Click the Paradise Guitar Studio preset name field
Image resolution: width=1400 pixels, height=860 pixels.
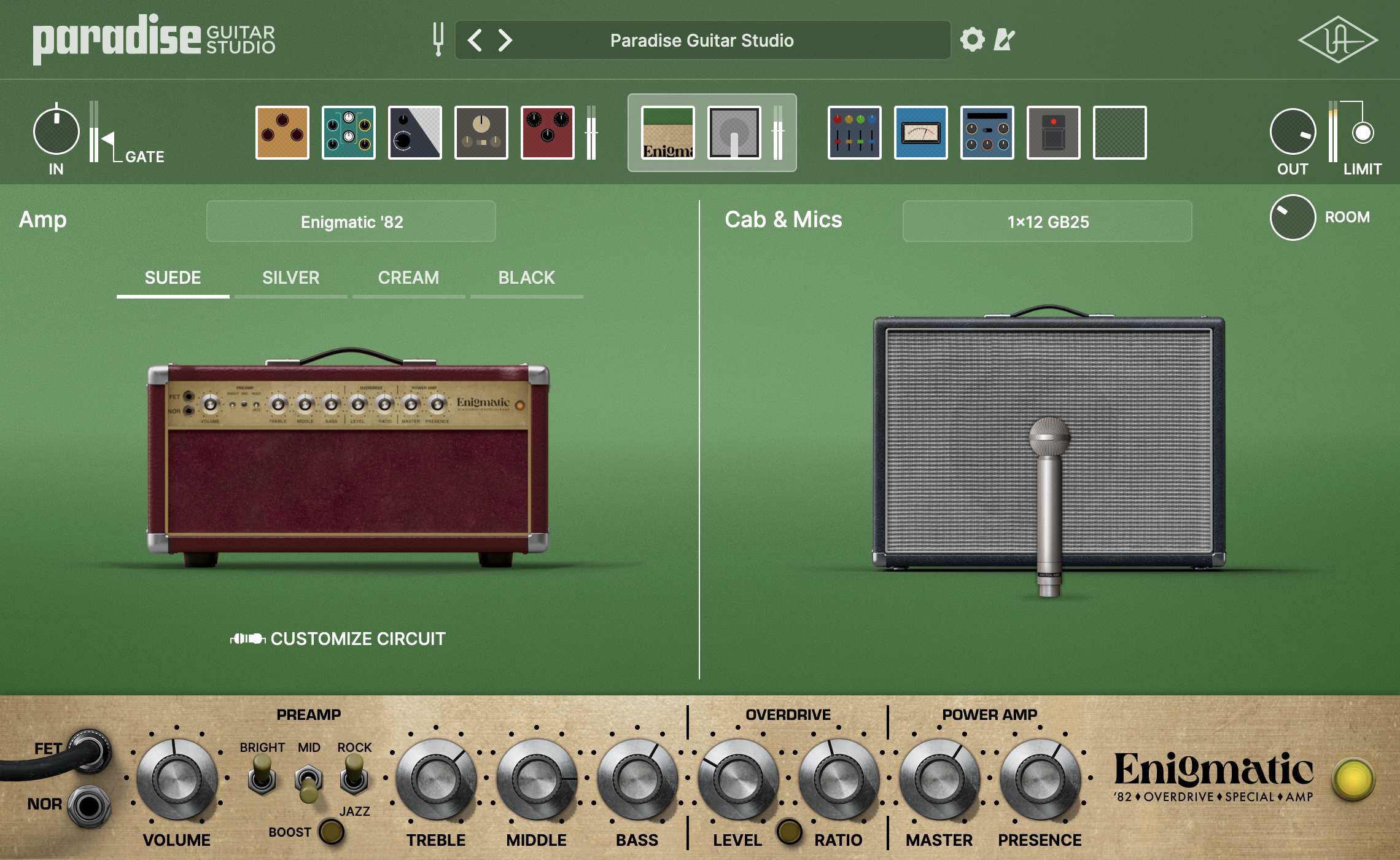[x=702, y=41]
